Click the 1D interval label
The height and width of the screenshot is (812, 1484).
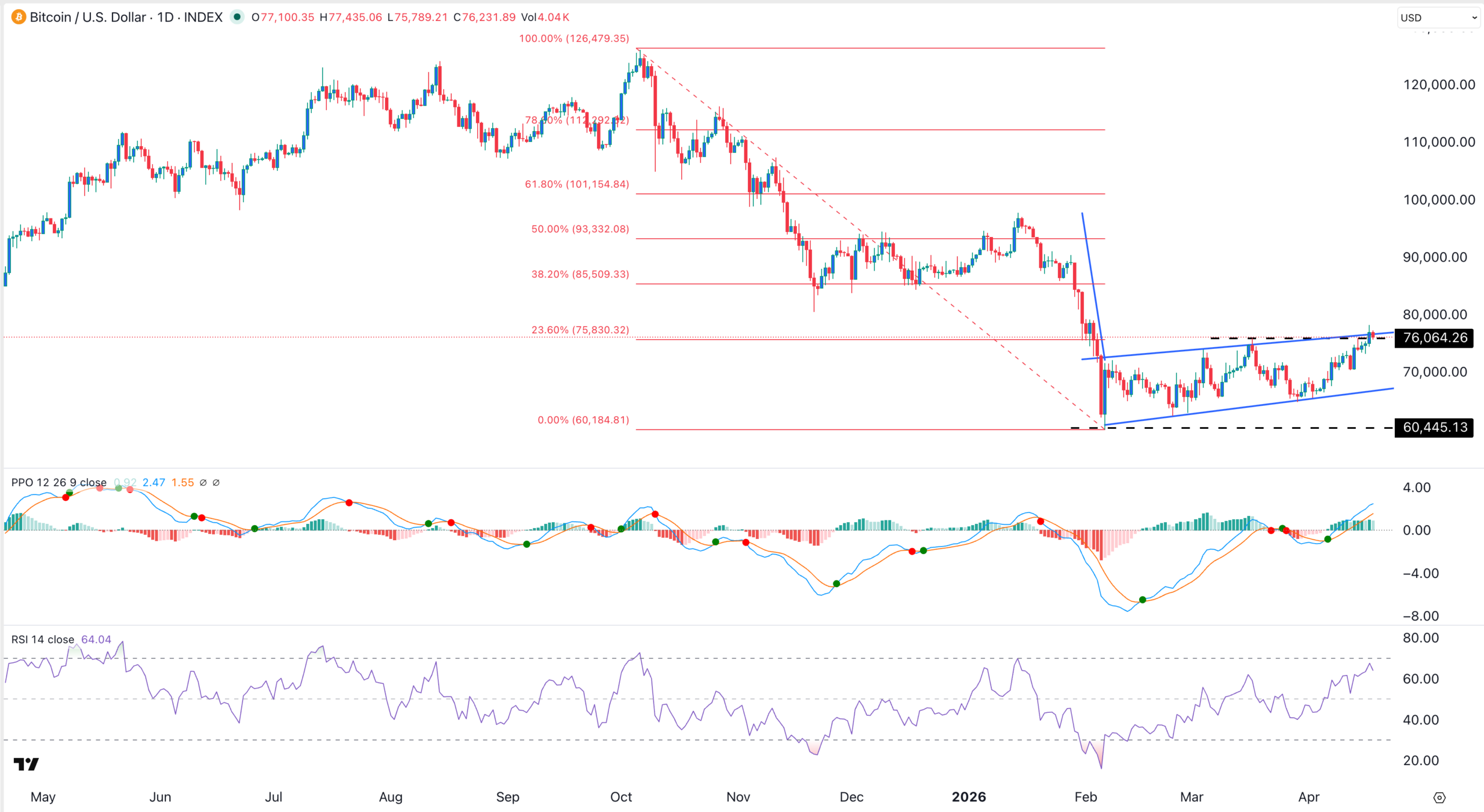tap(165, 17)
